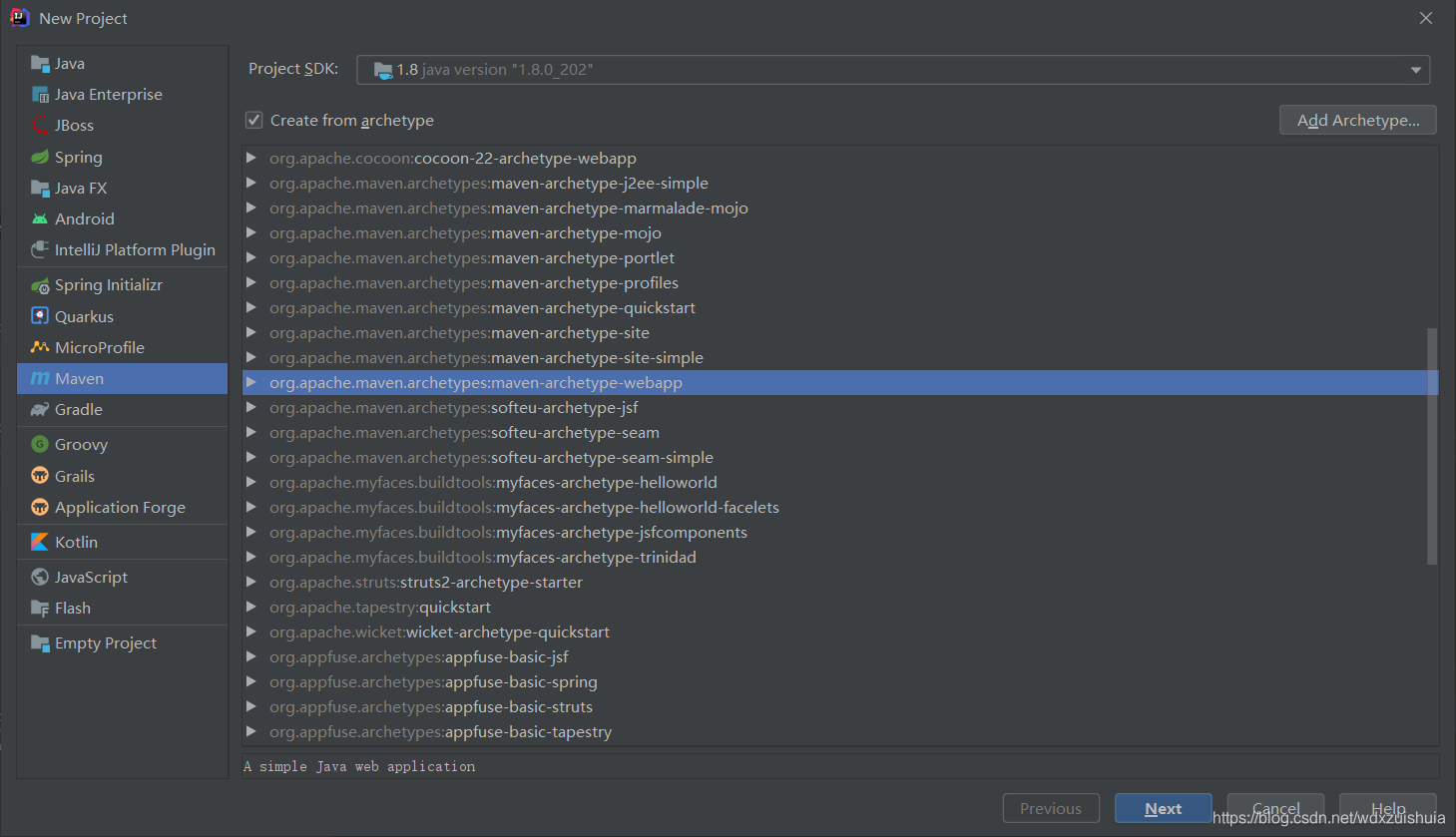Open the Project SDK dropdown arrow
The width and height of the screenshot is (1456, 837).
(x=1415, y=70)
